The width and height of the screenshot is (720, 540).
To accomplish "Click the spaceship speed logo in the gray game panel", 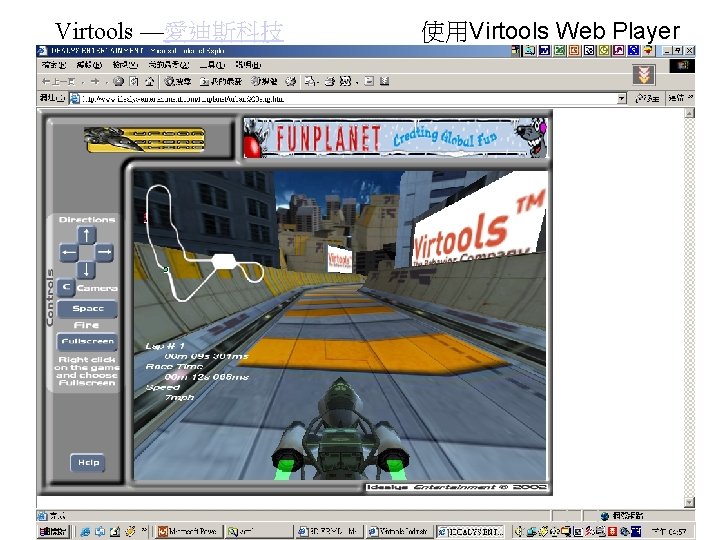I will pyautogui.click(x=144, y=140).
